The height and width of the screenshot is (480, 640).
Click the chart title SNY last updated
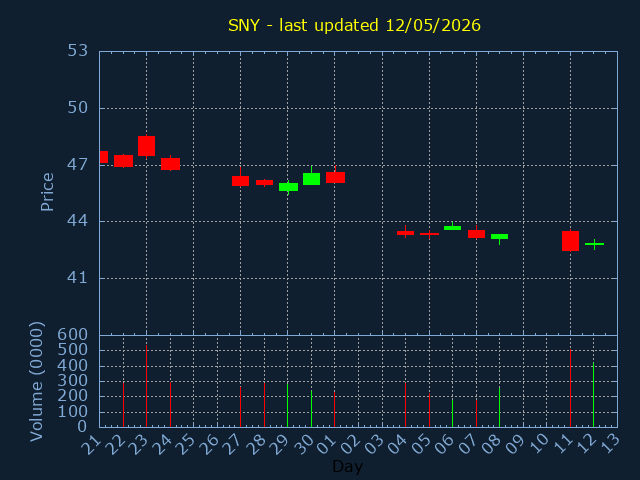(x=354, y=25)
